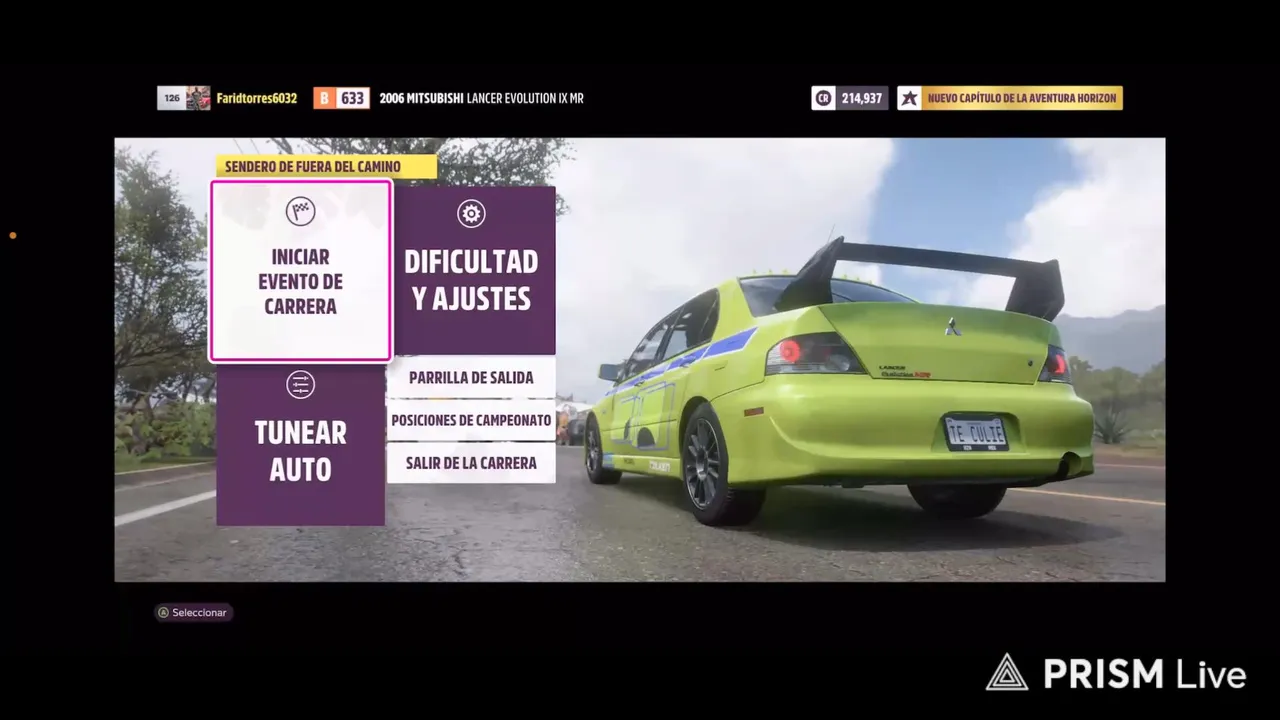Open Nuevo Capítulo de la Aventura Horizon banner

point(1021,98)
